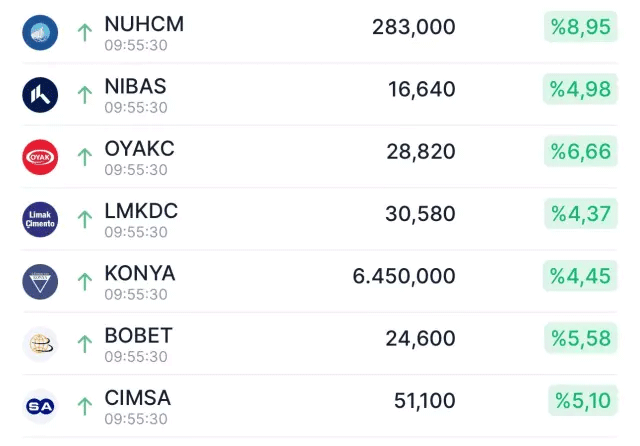Image resolution: width=640 pixels, height=446 pixels.
Task: Click the NIBAS company logo icon
Action: click(x=40, y=94)
